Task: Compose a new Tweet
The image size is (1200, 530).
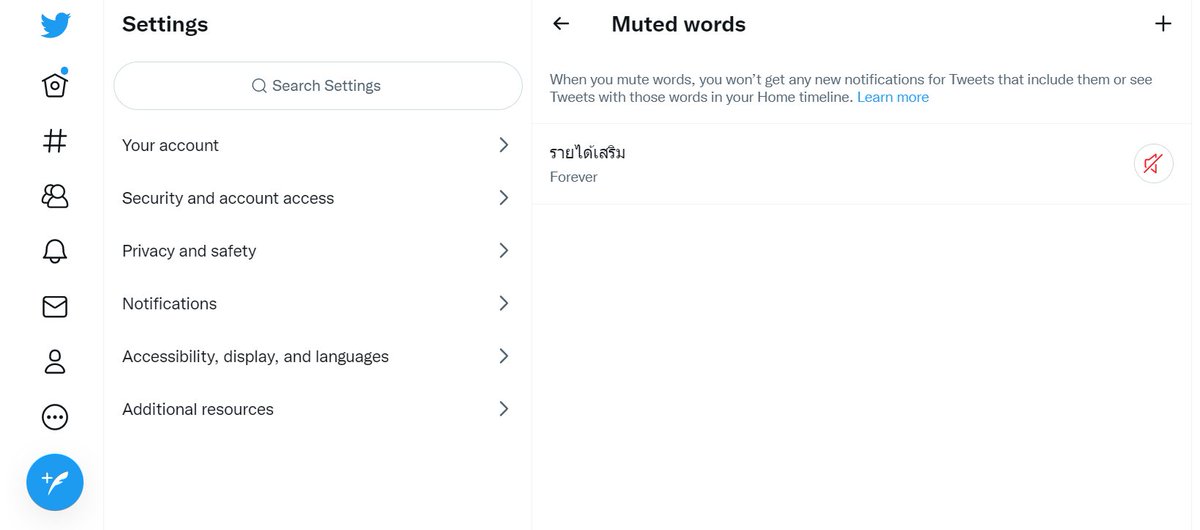Action: 55,483
